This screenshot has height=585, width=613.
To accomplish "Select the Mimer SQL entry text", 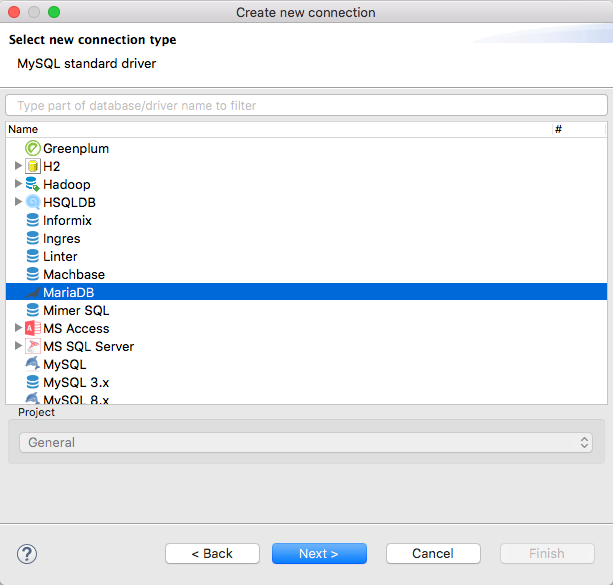I will point(76,310).
